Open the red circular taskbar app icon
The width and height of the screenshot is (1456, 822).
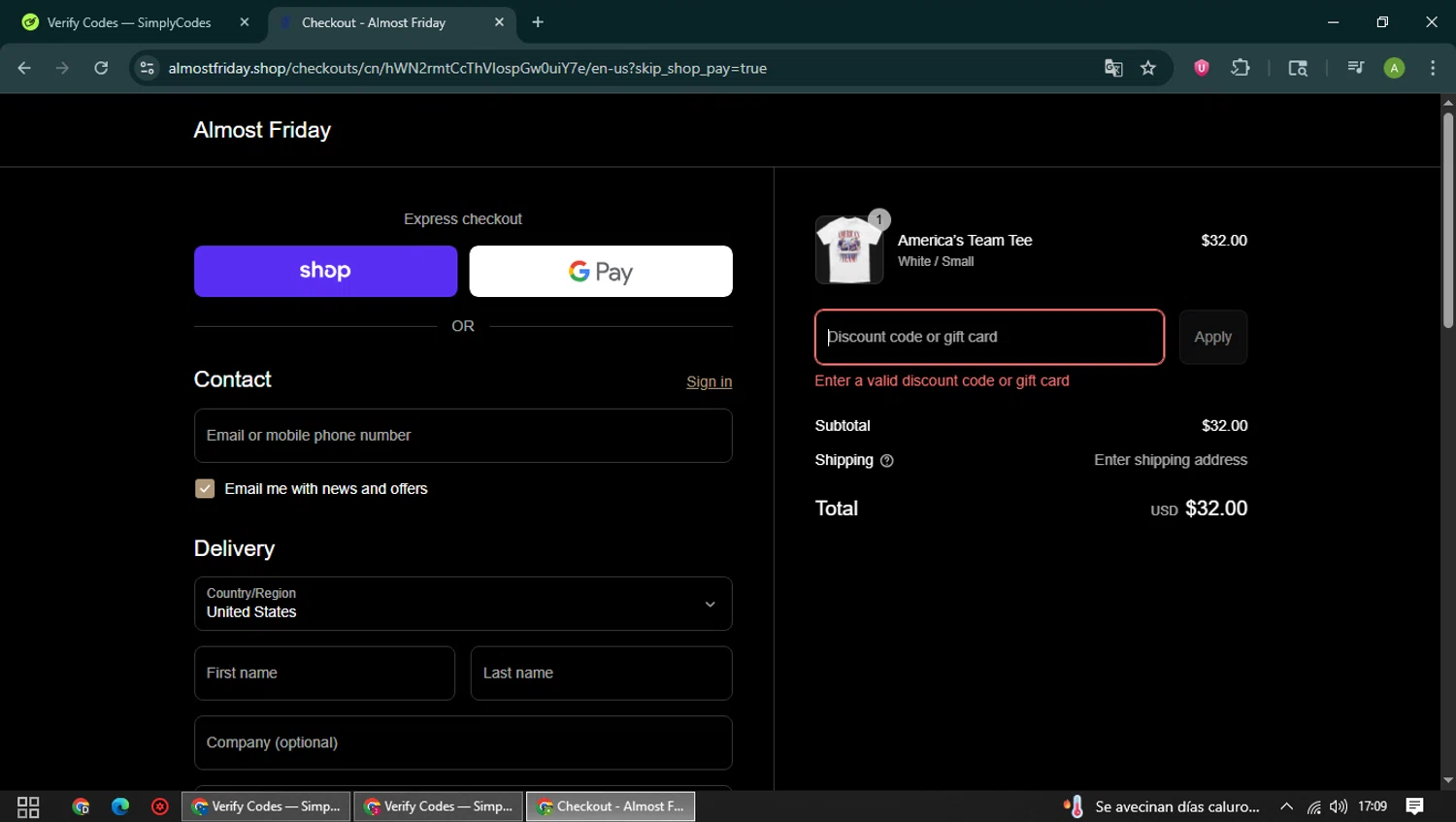(160, 806)
